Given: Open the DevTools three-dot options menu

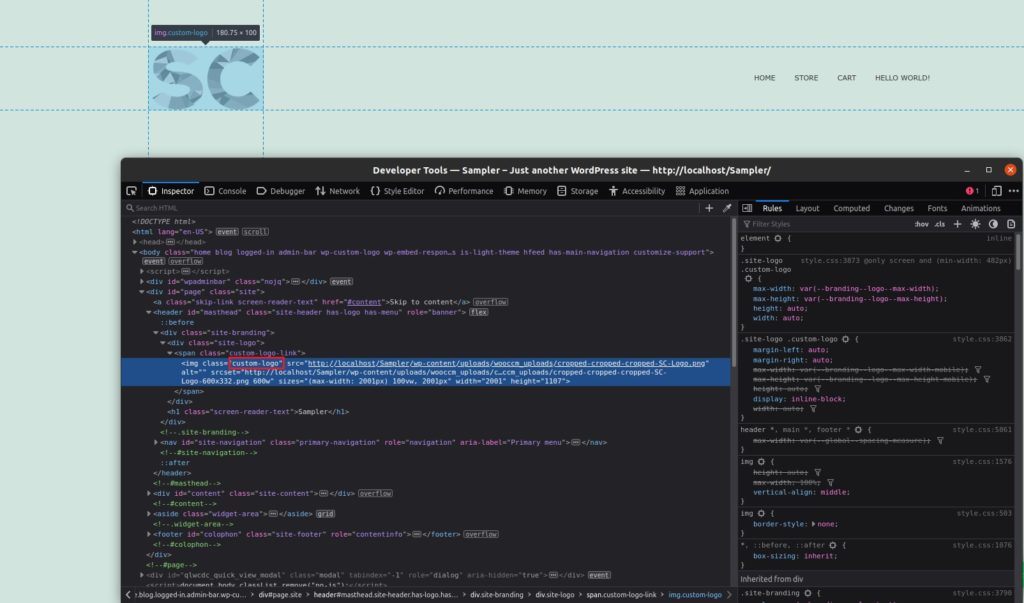Looking at the screenshot, I should pos(1014,191).
